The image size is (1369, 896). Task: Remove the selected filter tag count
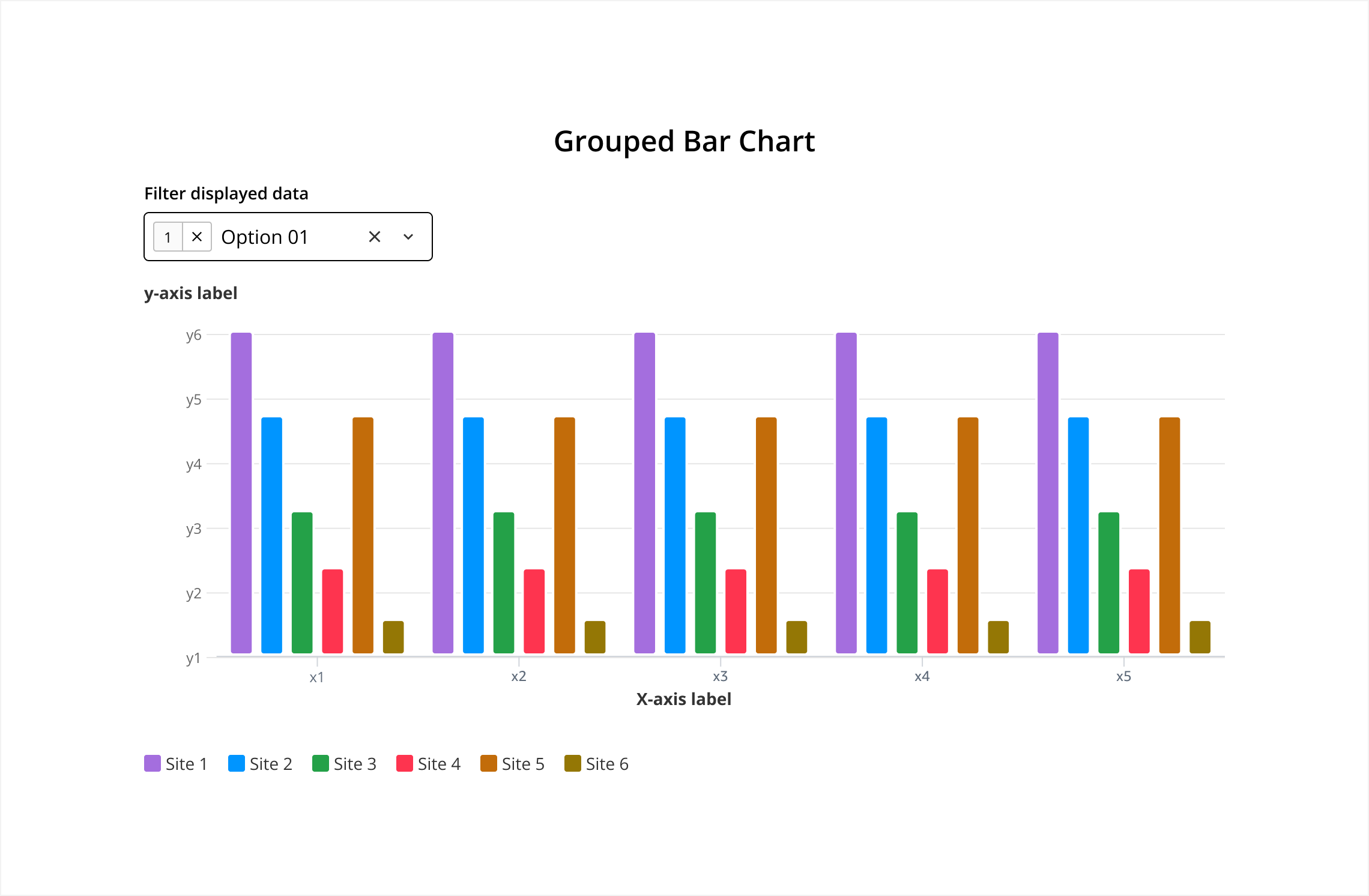pos(197,237)
